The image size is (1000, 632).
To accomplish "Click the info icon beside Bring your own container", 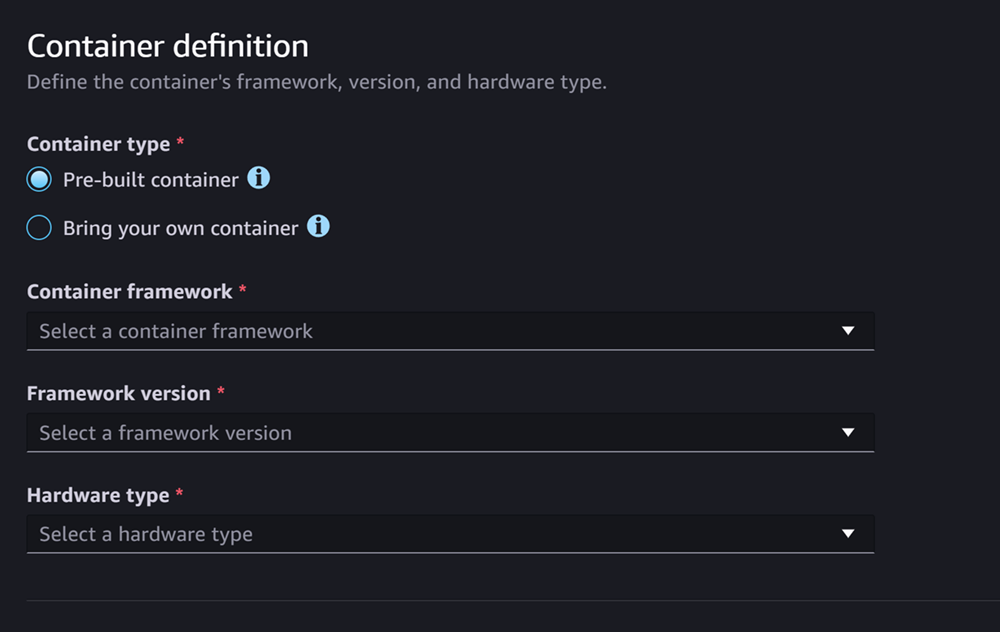I will (x=318, y=227).
